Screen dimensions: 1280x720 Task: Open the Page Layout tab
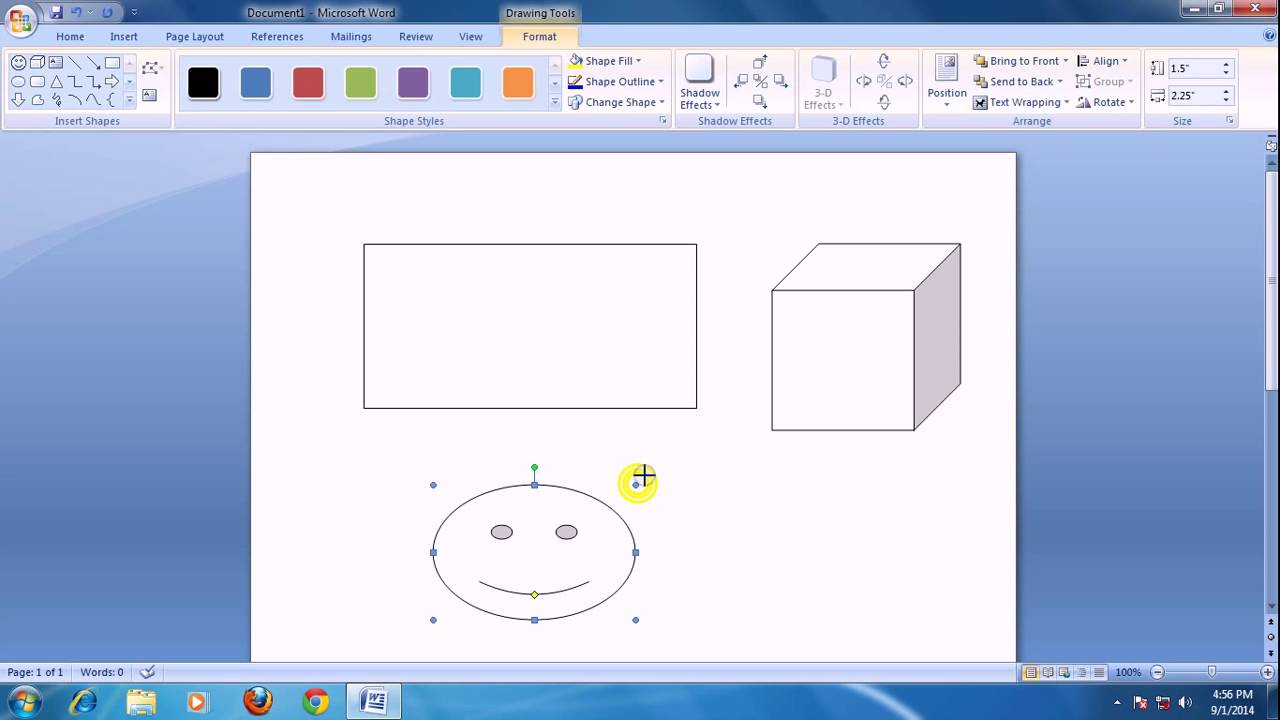tap(195, 37)
